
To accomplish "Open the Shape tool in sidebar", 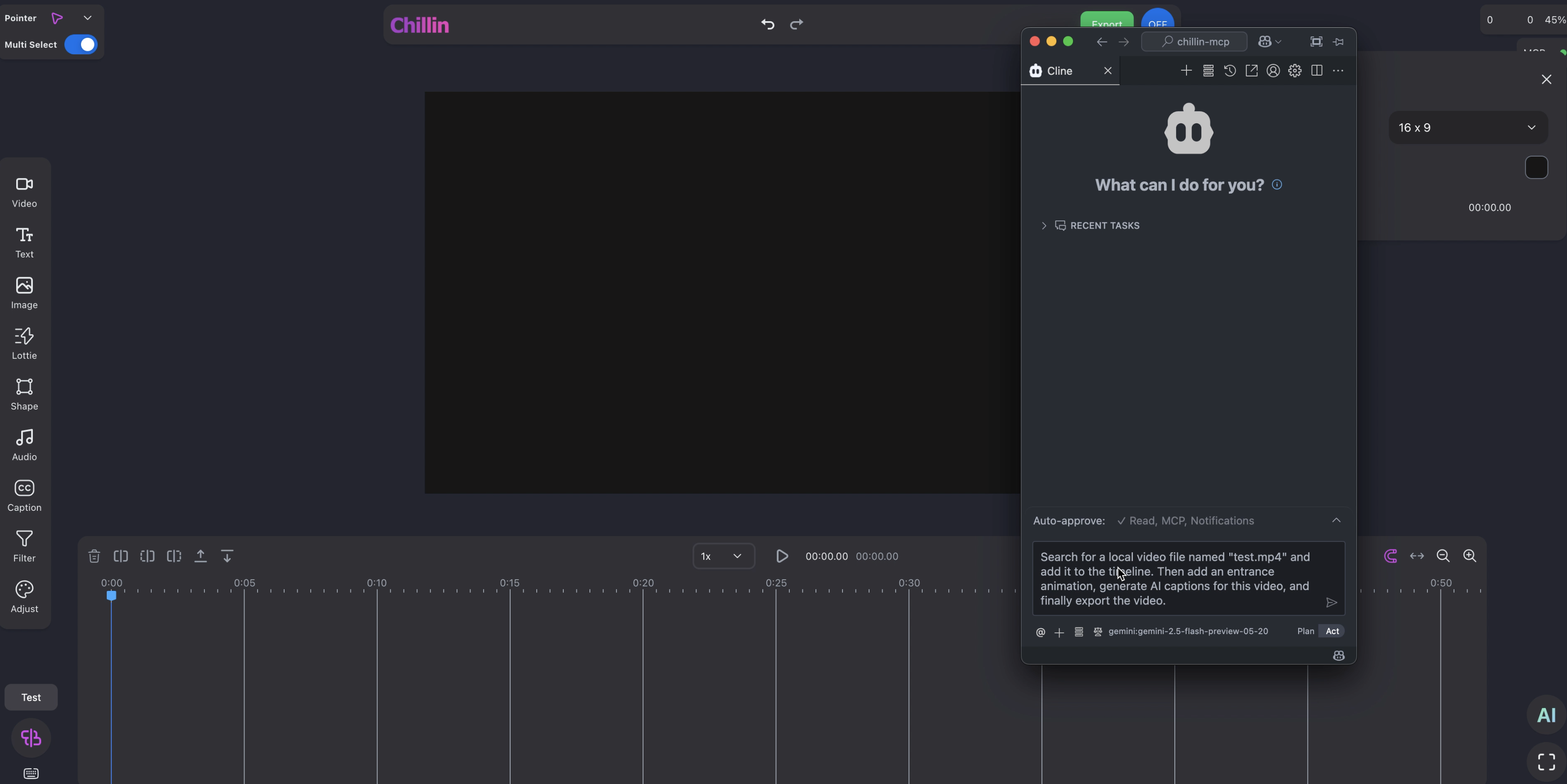I will tap(24, 394).
